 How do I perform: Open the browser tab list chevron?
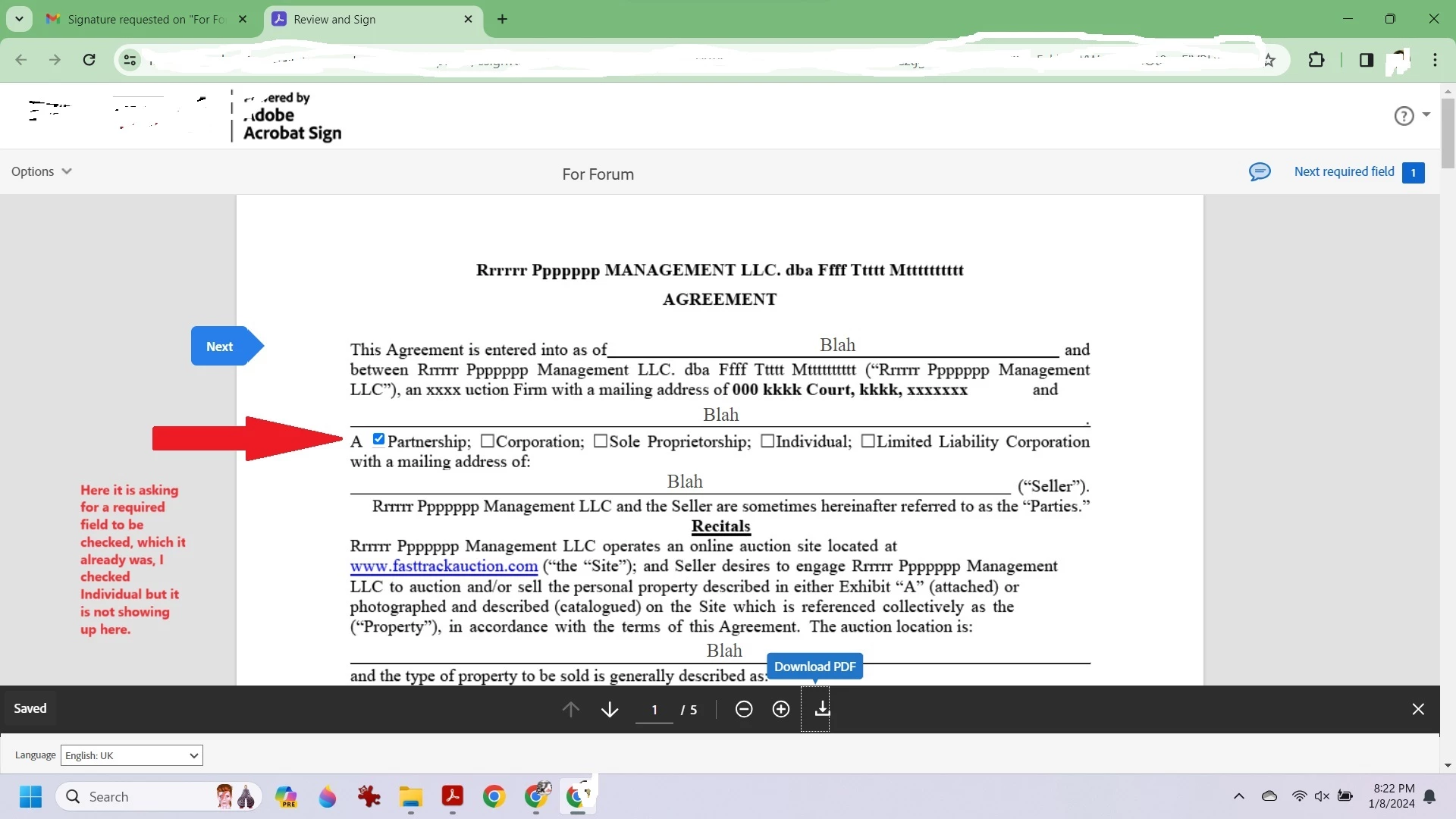click(x=19, y=19)
